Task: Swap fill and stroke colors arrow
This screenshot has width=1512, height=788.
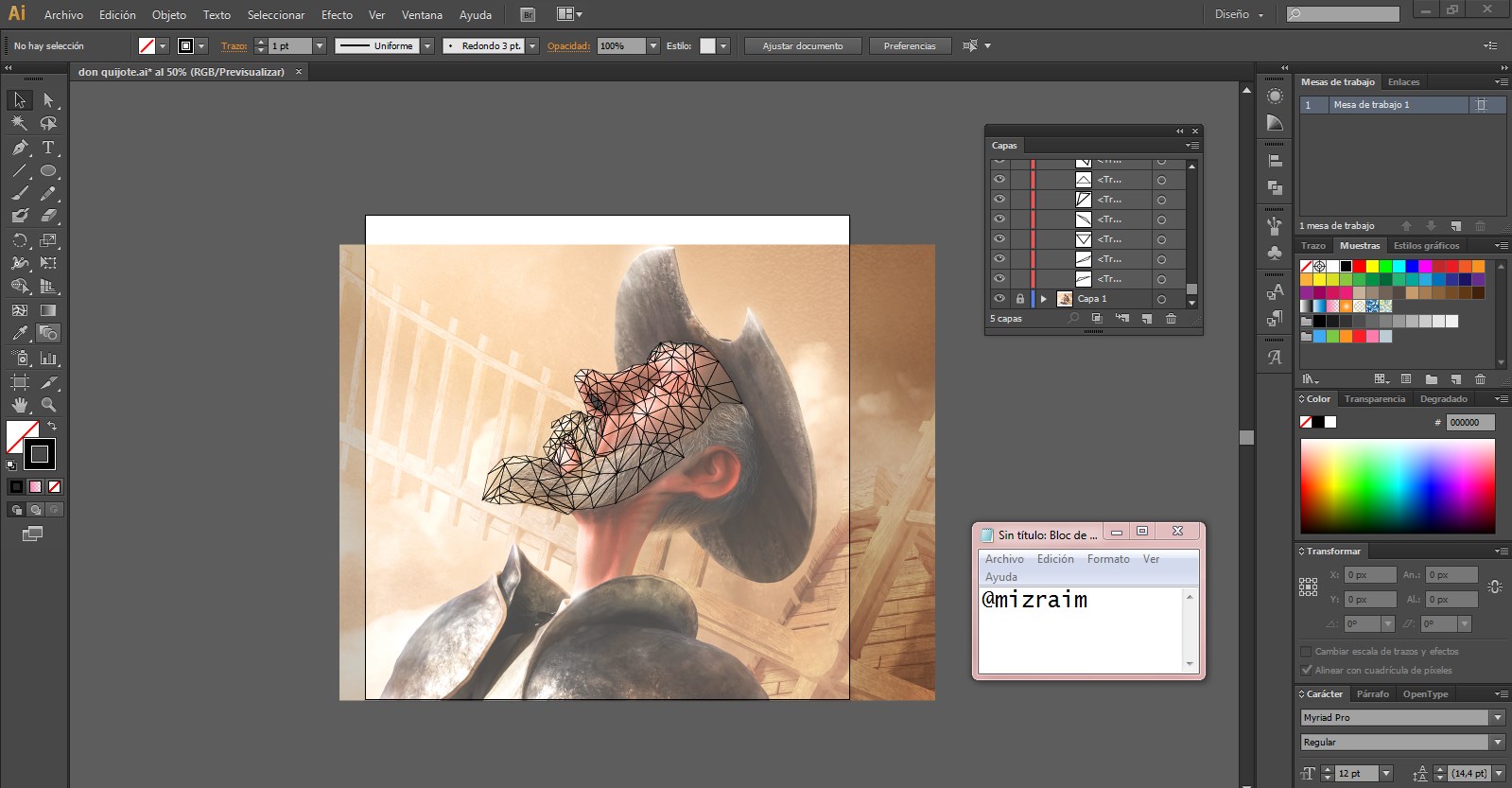Action: [x=52, y=427]
